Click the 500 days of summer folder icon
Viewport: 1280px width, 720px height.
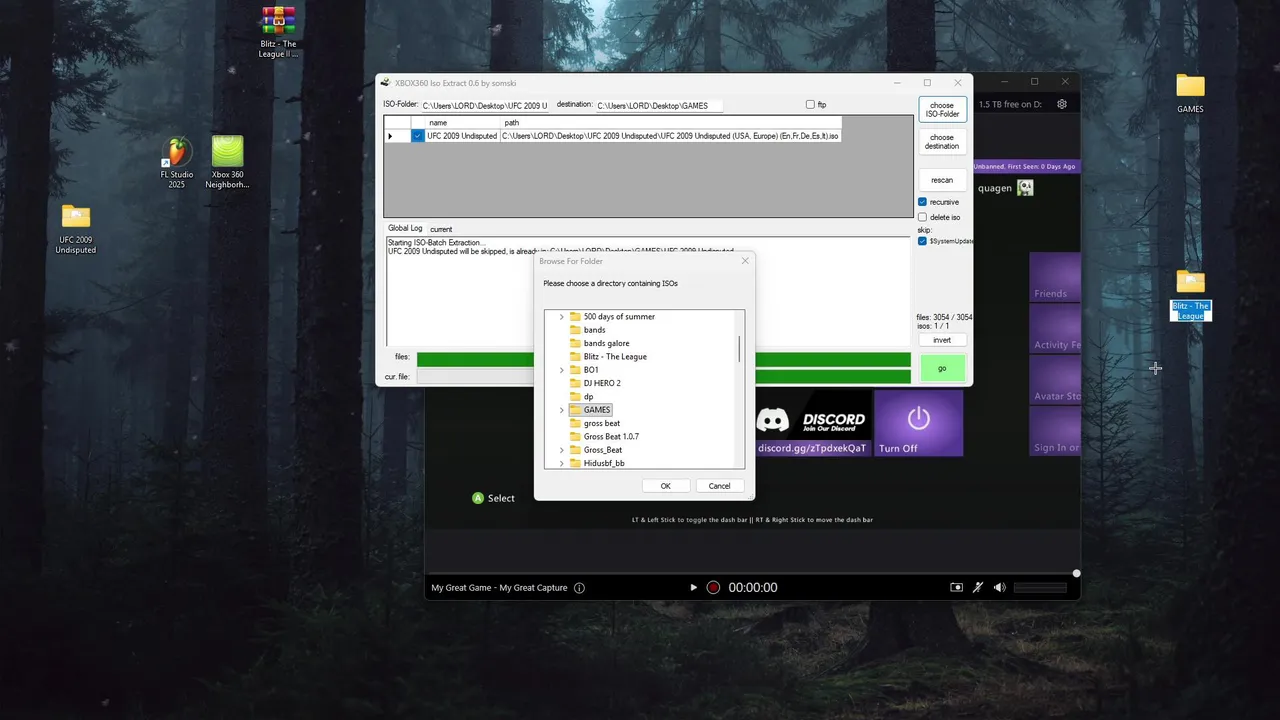[x=575, y=316]
